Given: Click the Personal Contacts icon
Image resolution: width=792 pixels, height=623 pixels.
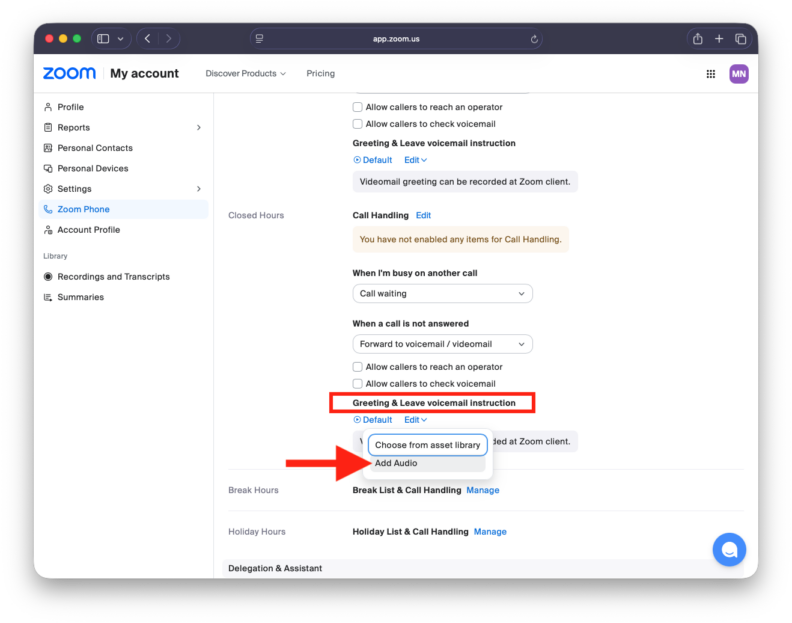Looking at the screenshot, I should (x=48, y=148).
